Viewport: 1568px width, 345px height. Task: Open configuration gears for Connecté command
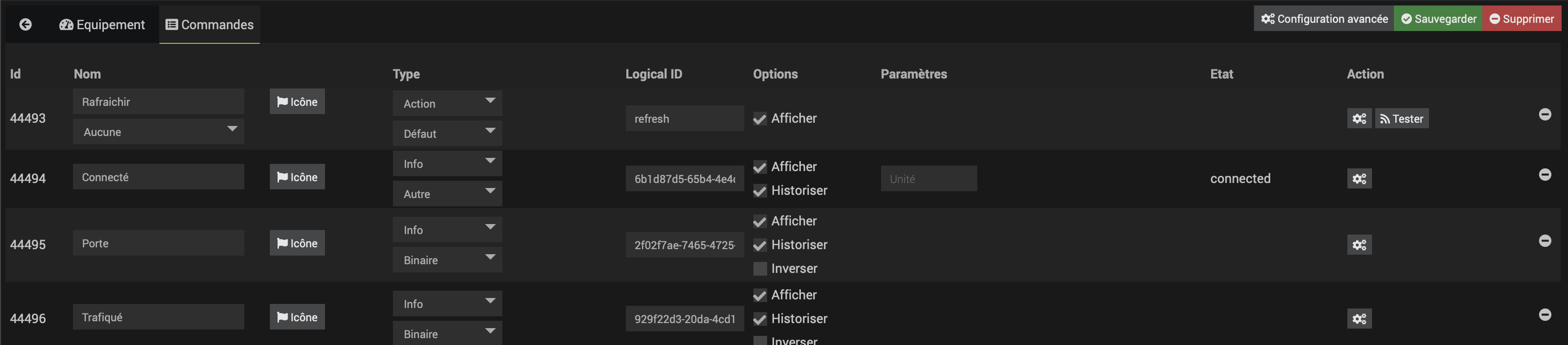click(1359, 178)
